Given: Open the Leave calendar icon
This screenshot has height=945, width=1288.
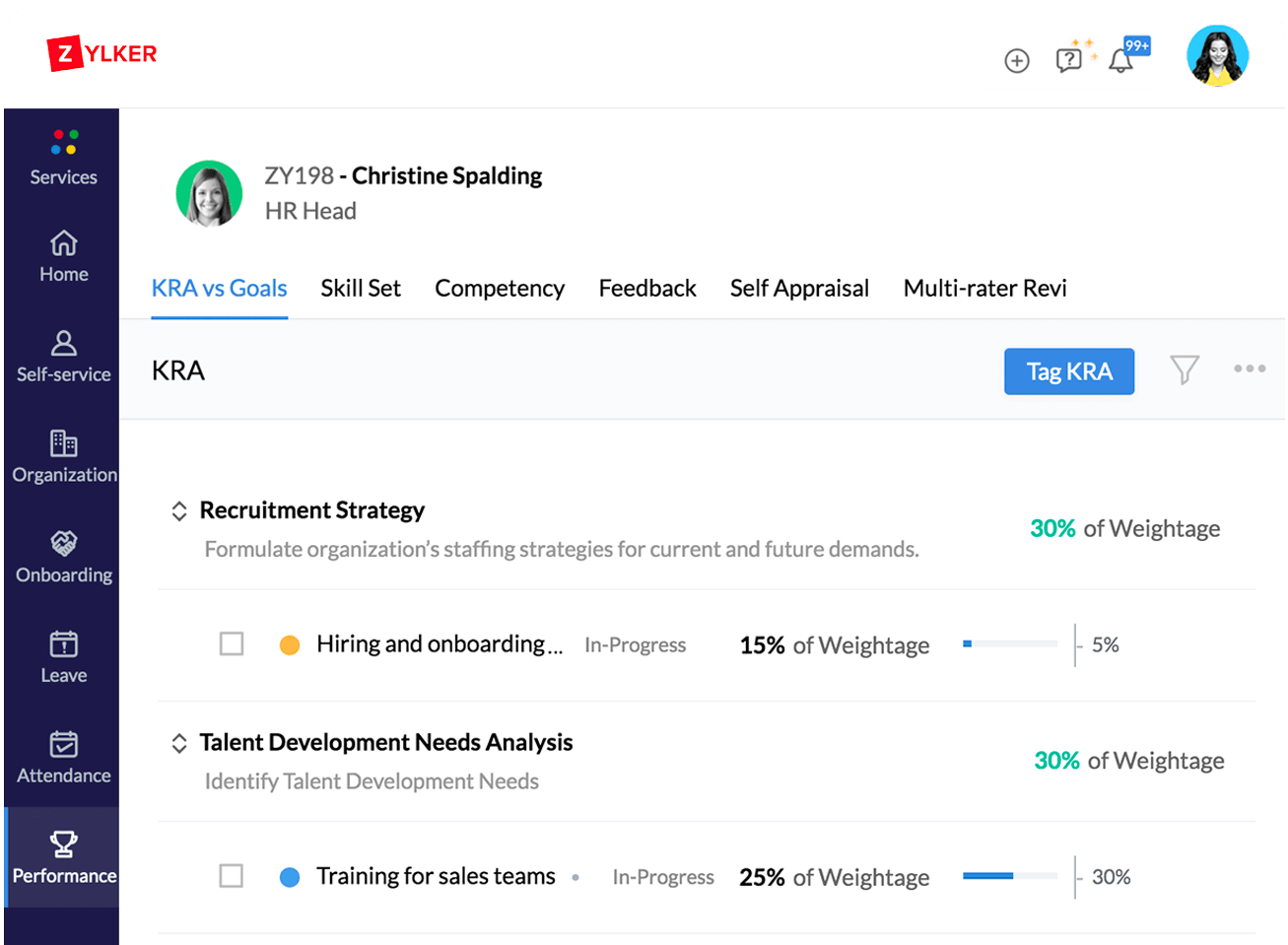Looking at the screenshot, I should click(x=64, y=643).
